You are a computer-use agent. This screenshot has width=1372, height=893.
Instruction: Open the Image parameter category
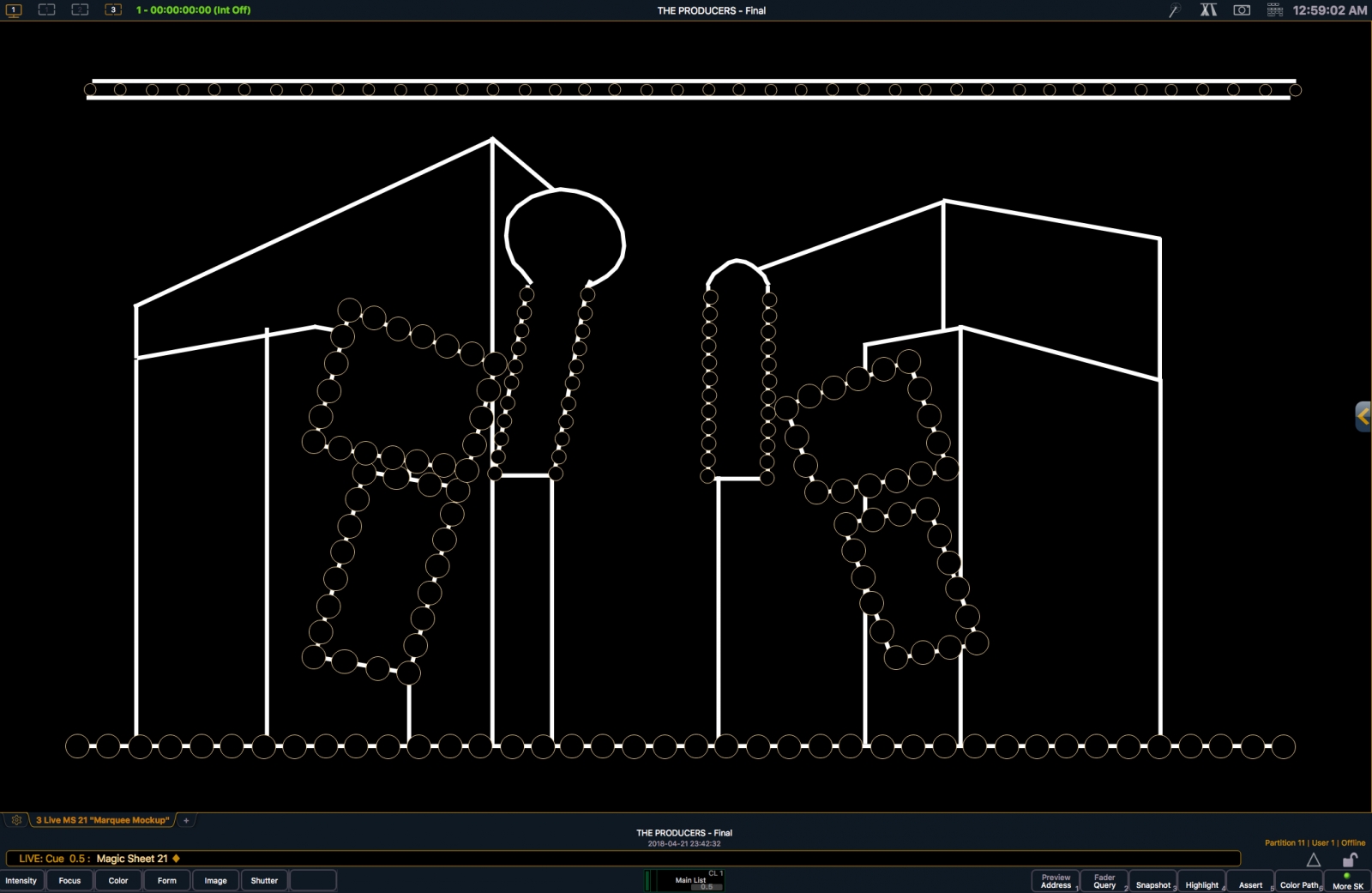coord(215,881)
